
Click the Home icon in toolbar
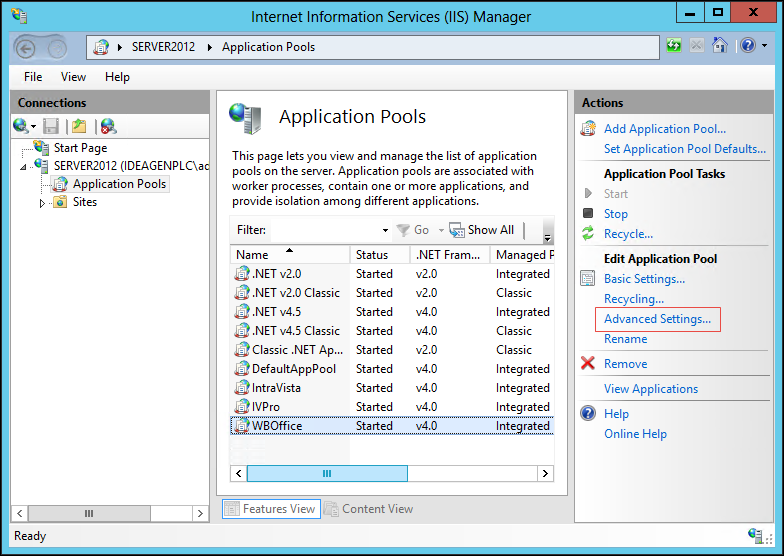click(720, 46)
